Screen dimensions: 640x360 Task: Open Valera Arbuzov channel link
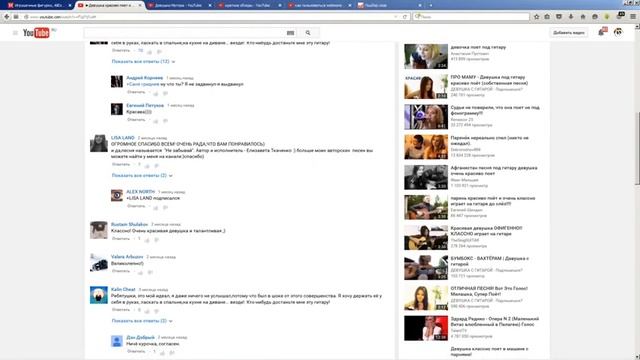click(127, 257)
